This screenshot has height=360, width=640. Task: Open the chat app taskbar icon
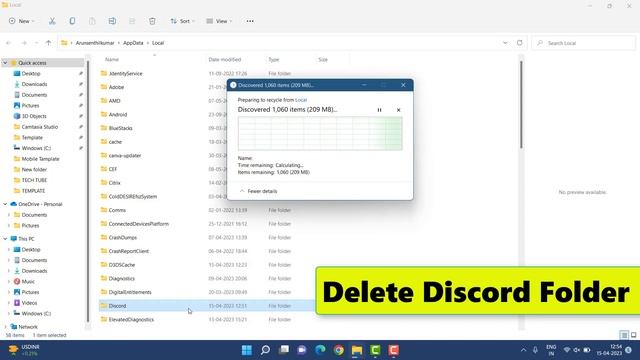[x=302, y=350]
